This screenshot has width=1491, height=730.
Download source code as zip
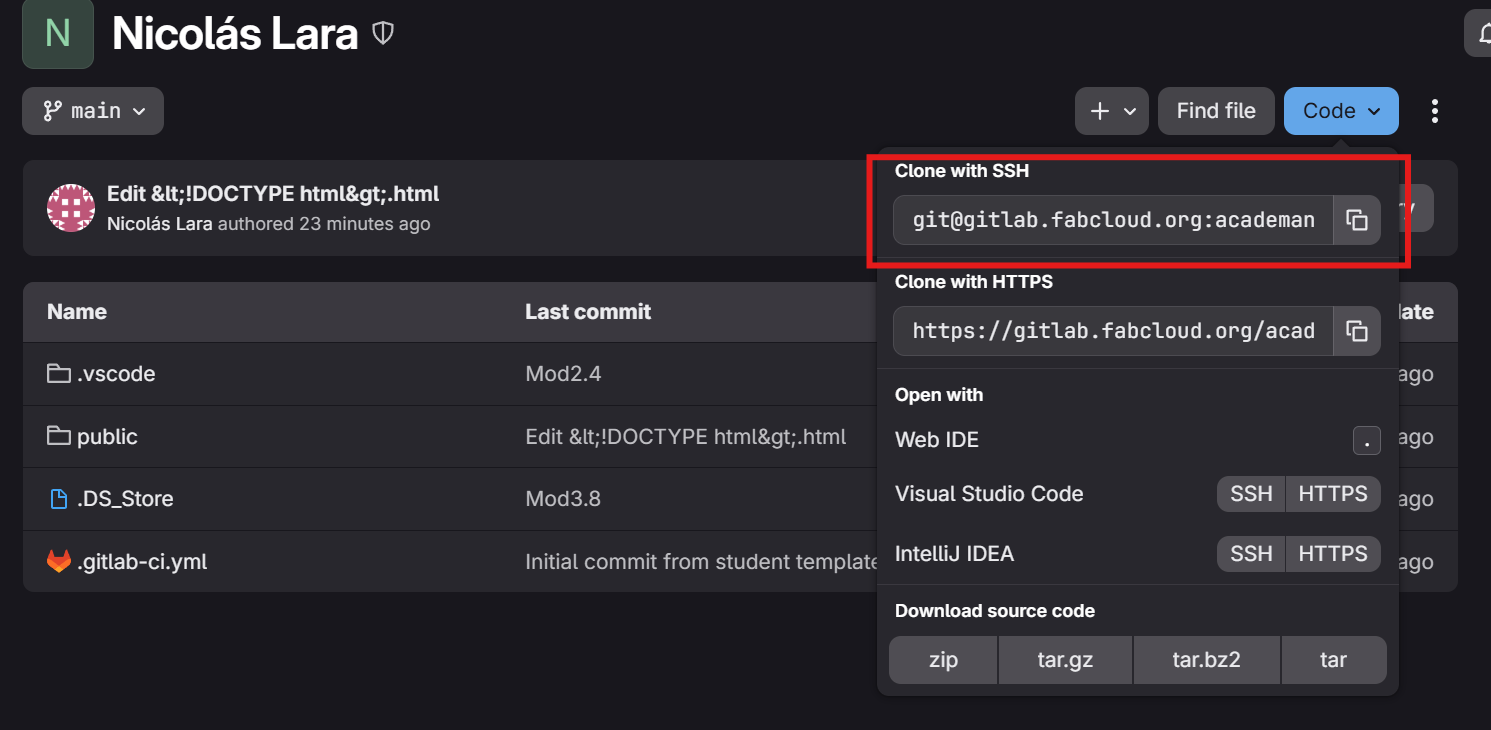pyautogui.click(x=943, y=660)
